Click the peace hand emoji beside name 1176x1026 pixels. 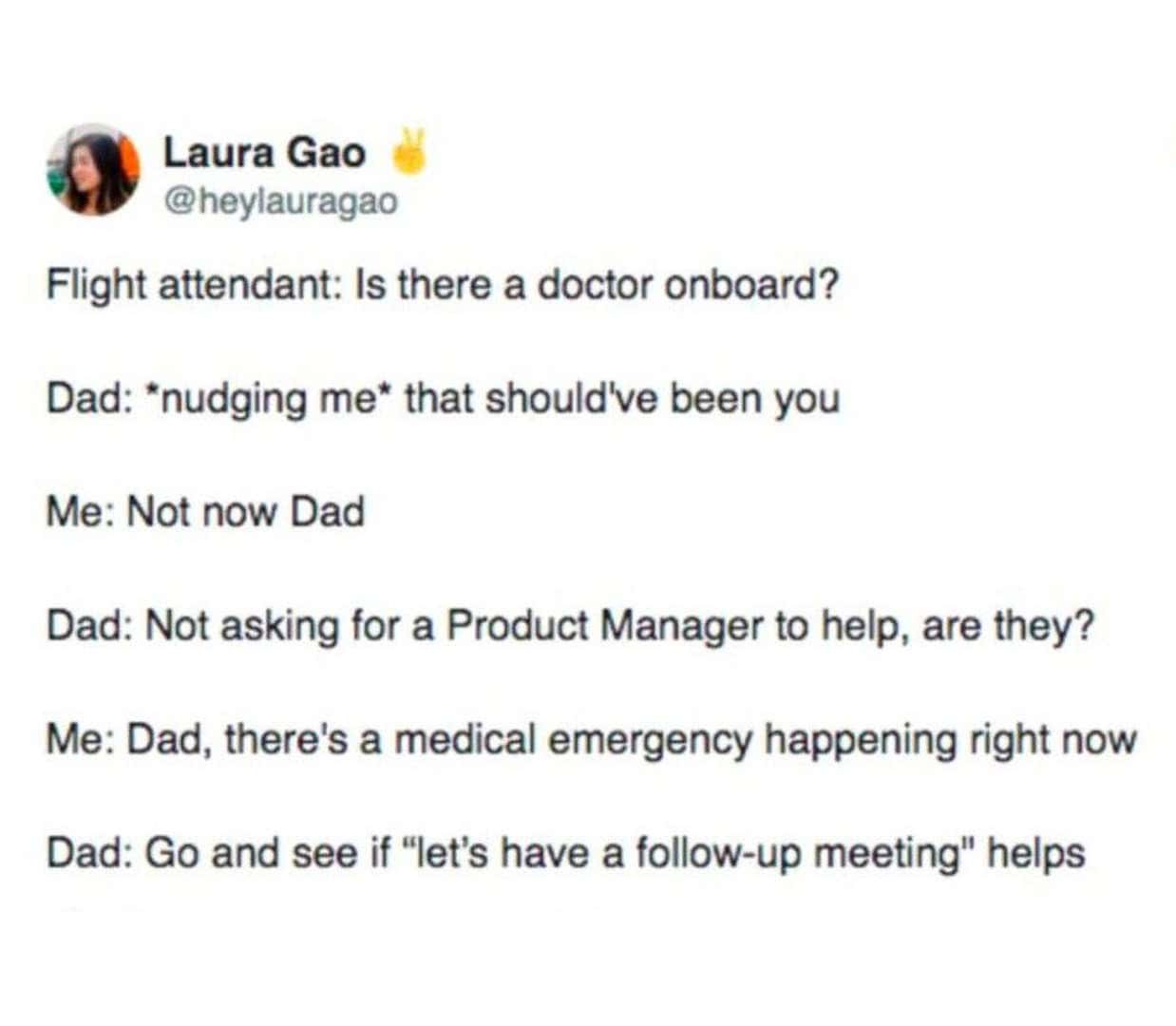[408, 150]
